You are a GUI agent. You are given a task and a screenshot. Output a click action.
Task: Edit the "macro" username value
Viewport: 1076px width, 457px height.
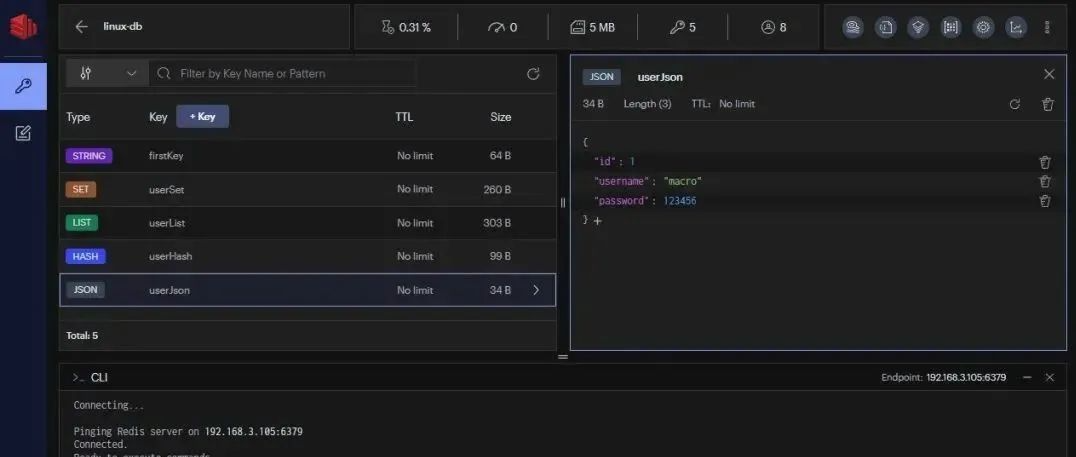[683, 181]
